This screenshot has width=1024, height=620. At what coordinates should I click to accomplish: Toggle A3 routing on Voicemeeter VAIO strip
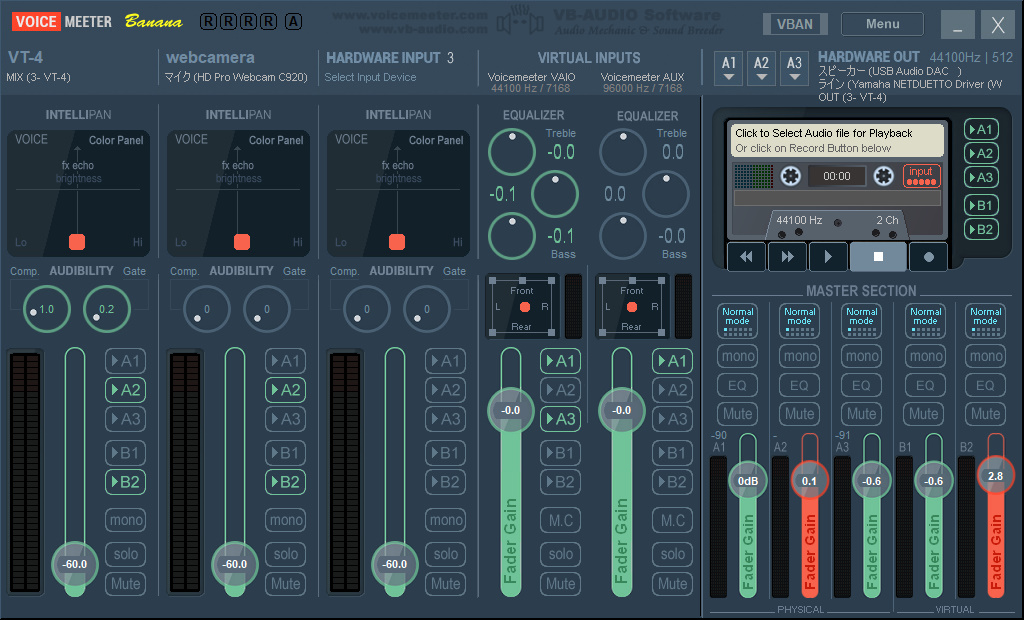pos(560,419)
